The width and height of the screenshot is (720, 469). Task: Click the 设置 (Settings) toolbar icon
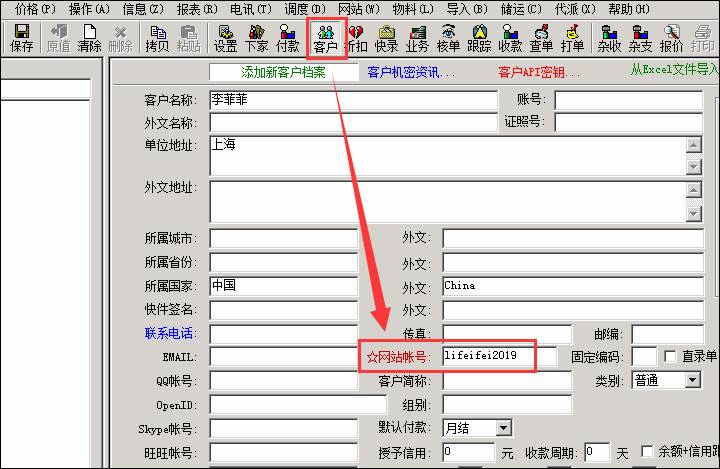(x=225, y=38)
